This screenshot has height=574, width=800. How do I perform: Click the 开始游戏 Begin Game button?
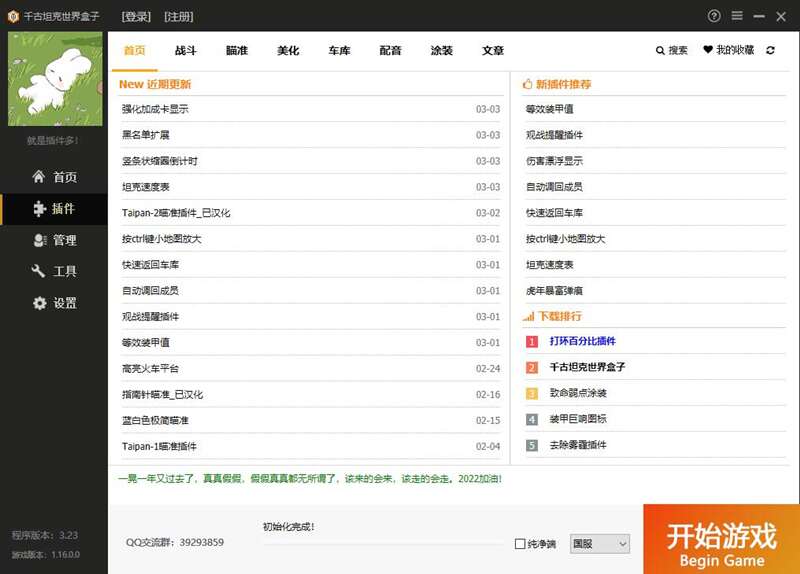(x=721, y=539)
